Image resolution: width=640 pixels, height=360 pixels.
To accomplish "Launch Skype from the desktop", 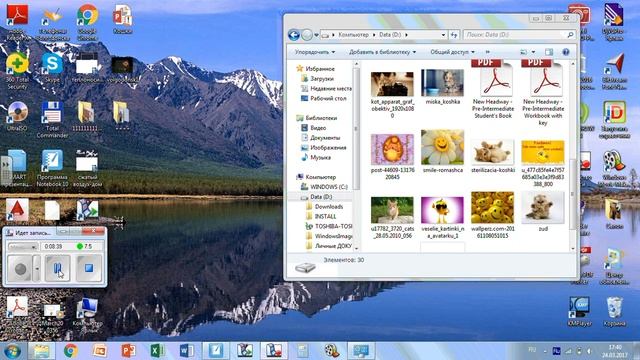I will pos(52,67).
